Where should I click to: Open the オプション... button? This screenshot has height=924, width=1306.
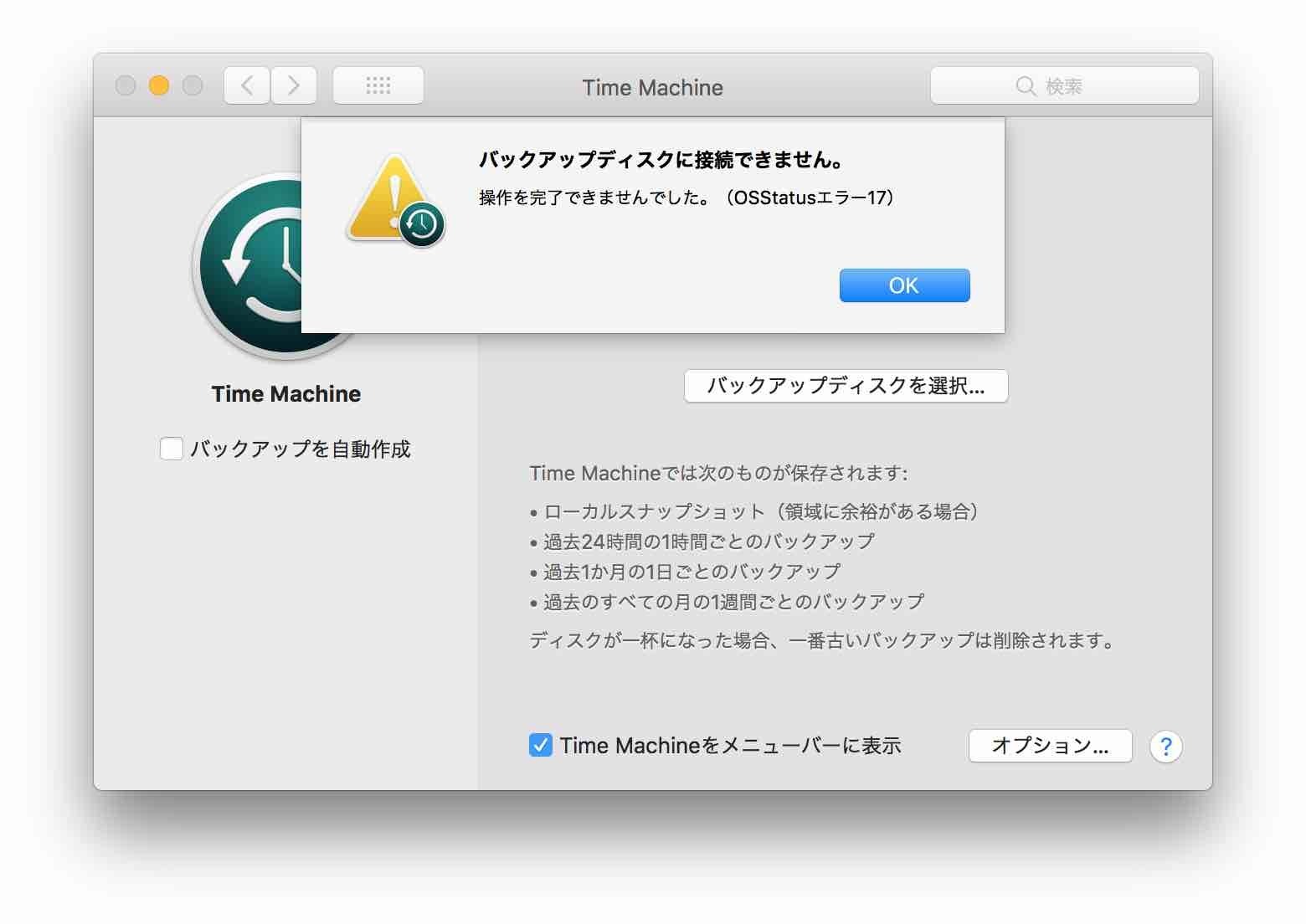pyautogui.click(x=1050, y=746)
